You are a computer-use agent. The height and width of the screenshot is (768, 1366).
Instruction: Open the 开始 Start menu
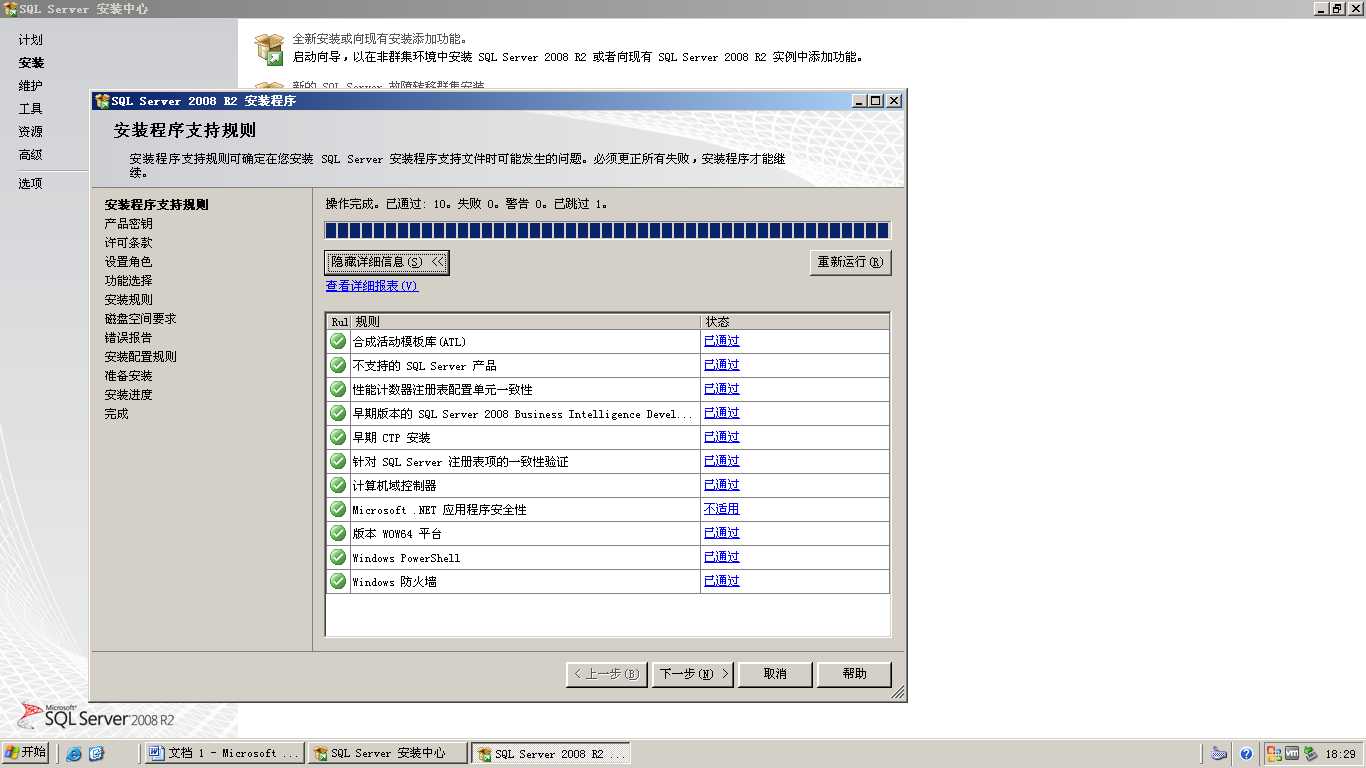(26, 753)
